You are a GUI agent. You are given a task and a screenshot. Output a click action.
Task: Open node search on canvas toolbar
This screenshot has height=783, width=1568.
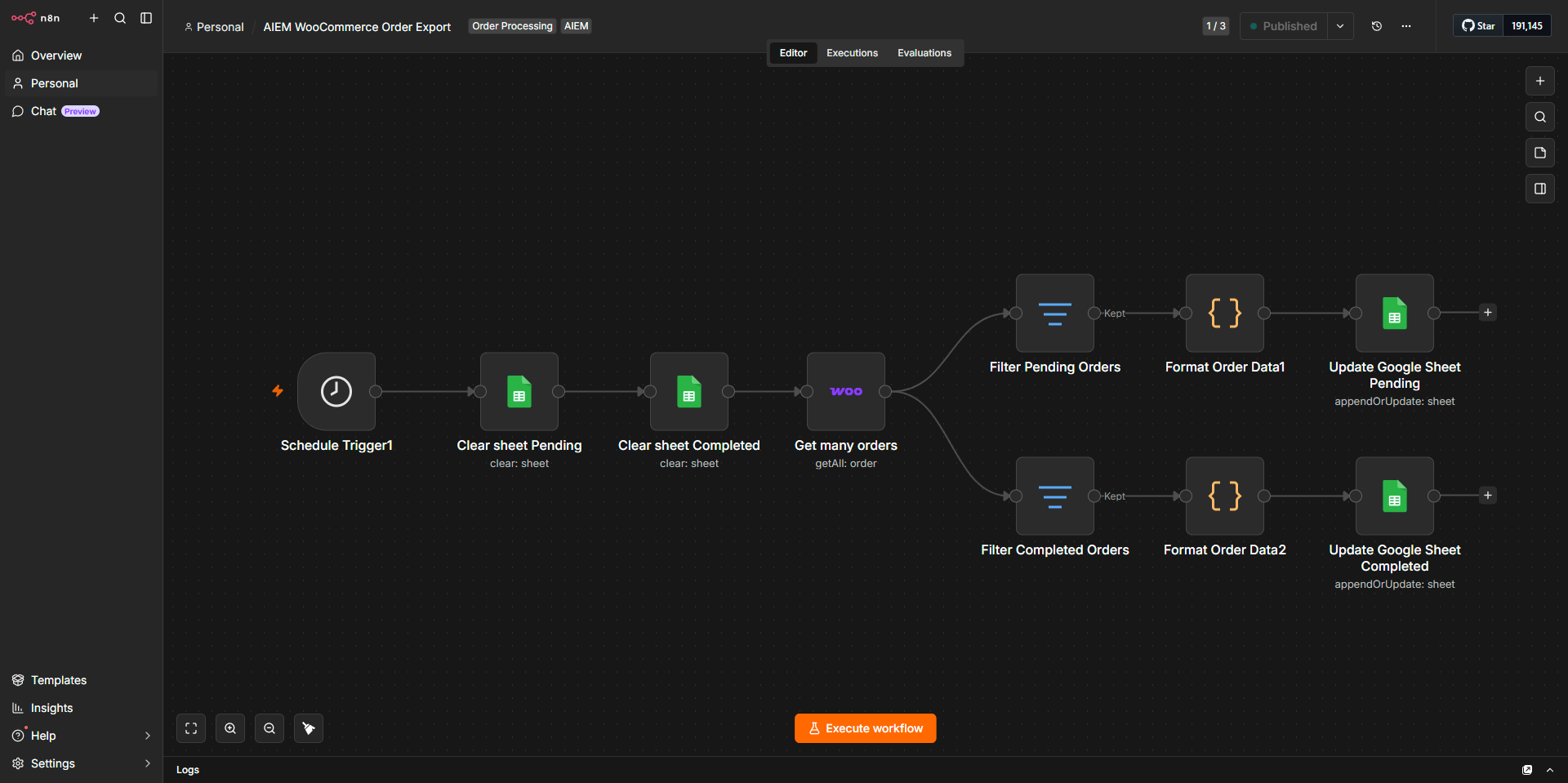pyautogui.click(x=1540, y=117)
